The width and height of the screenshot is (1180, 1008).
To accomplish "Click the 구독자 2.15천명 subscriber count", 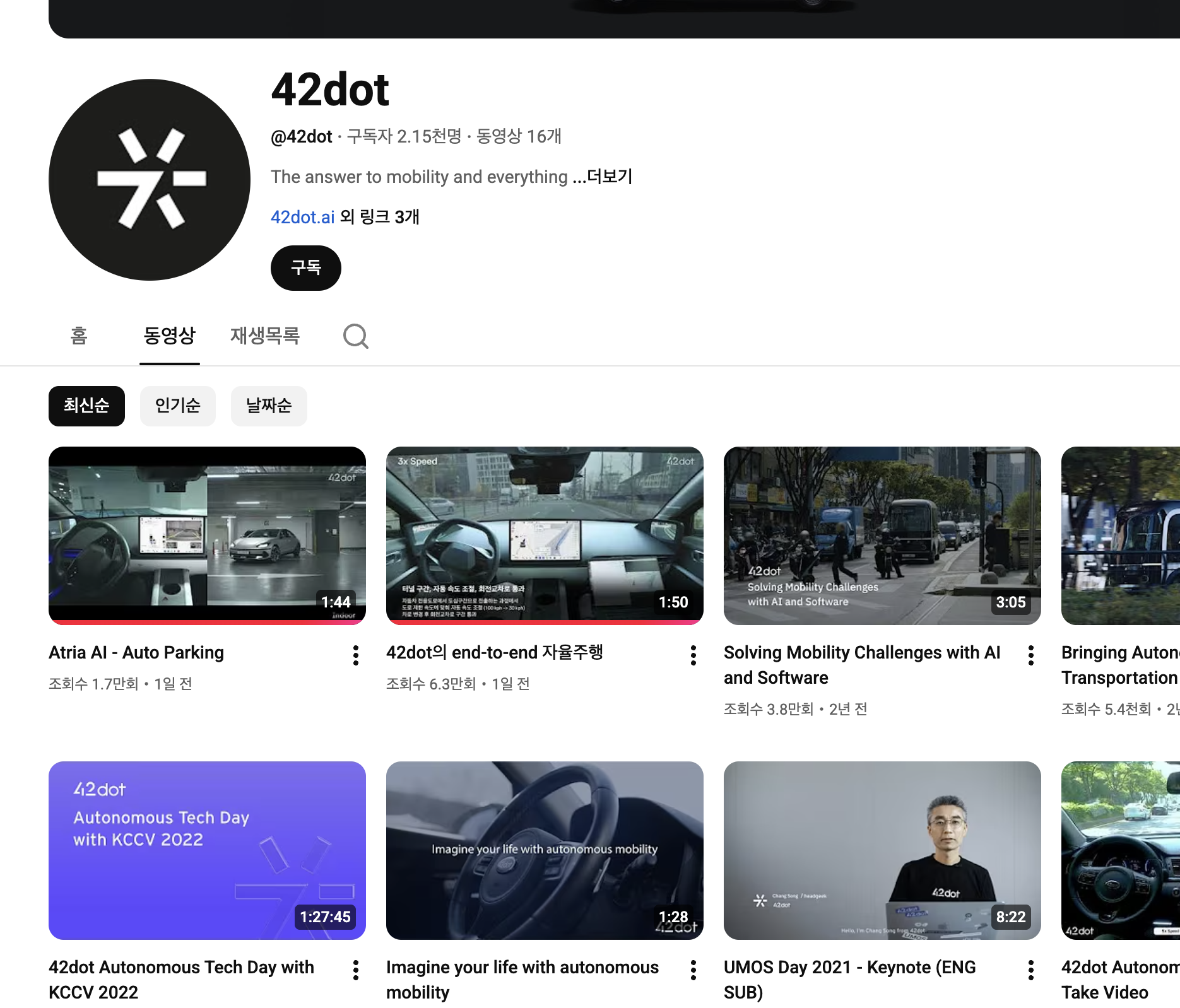I will click(x=404, y=136).
